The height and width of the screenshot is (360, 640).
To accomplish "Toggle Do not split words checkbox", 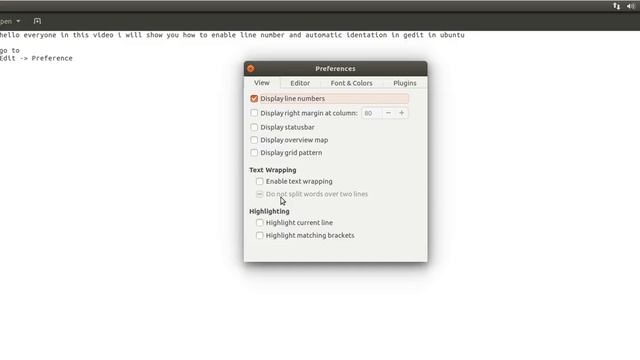I will pos(260,194).
